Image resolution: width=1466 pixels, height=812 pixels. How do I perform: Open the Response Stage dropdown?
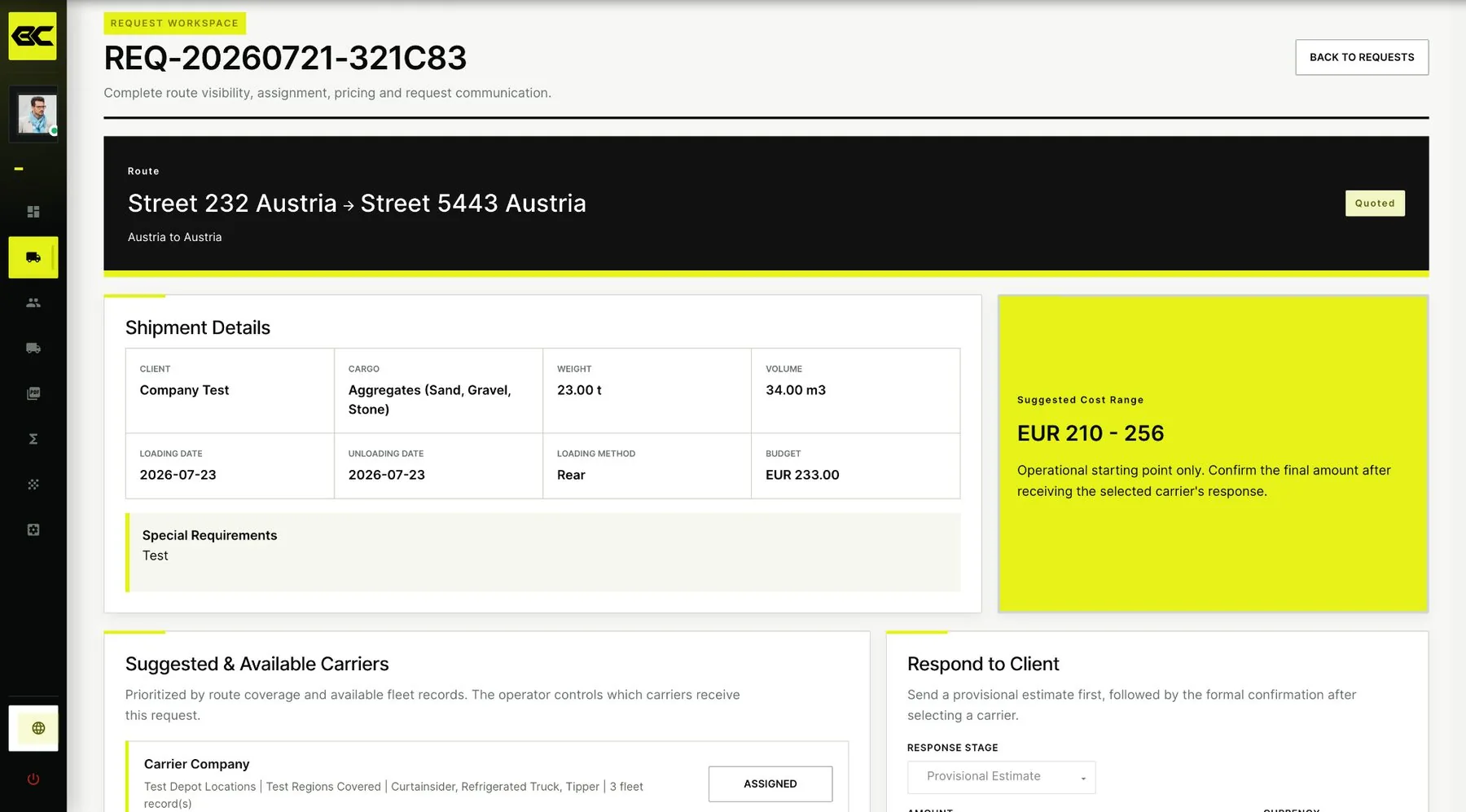click(1001, 777)
